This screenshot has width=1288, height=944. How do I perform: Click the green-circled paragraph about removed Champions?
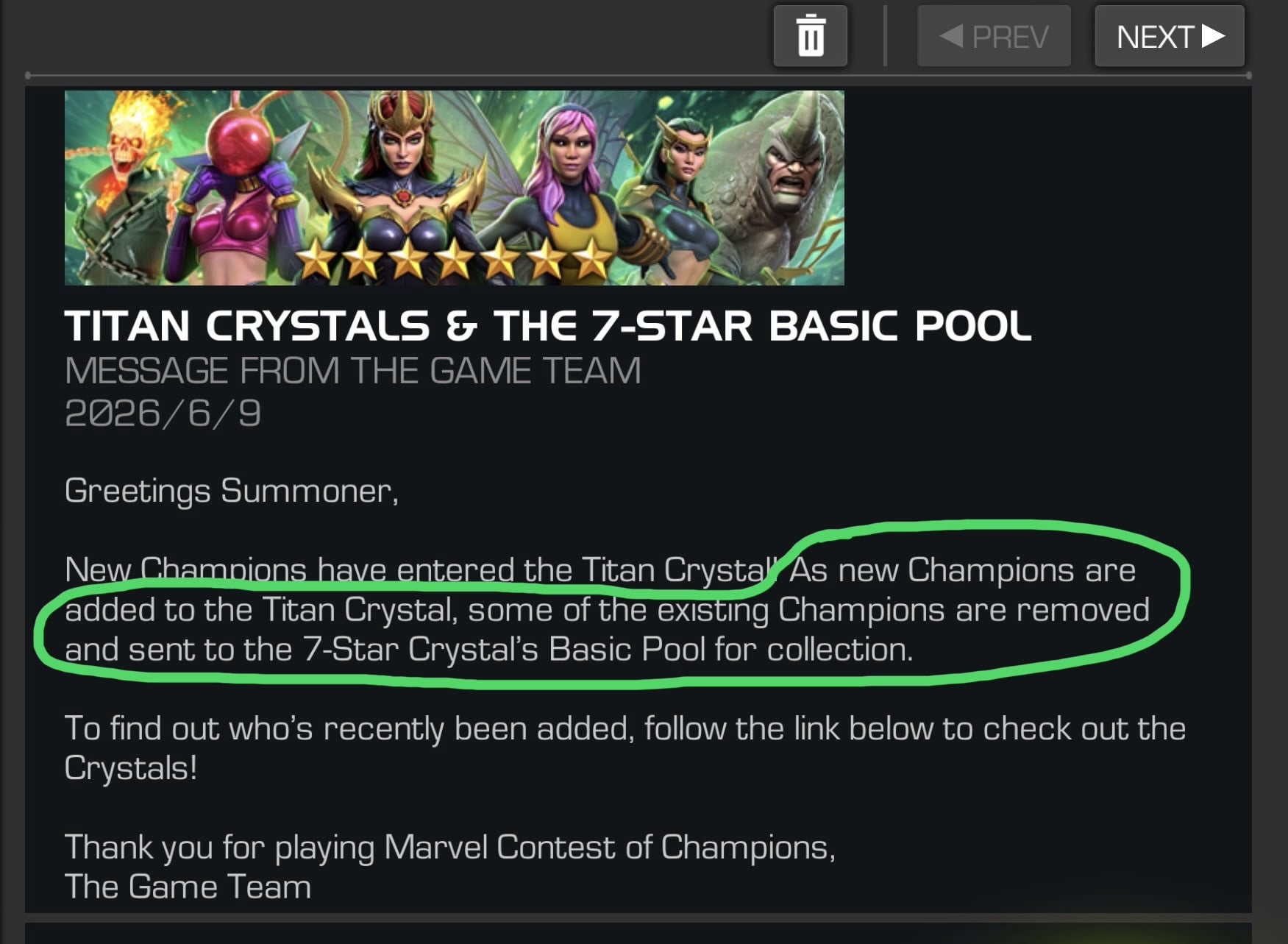point(607,610)
